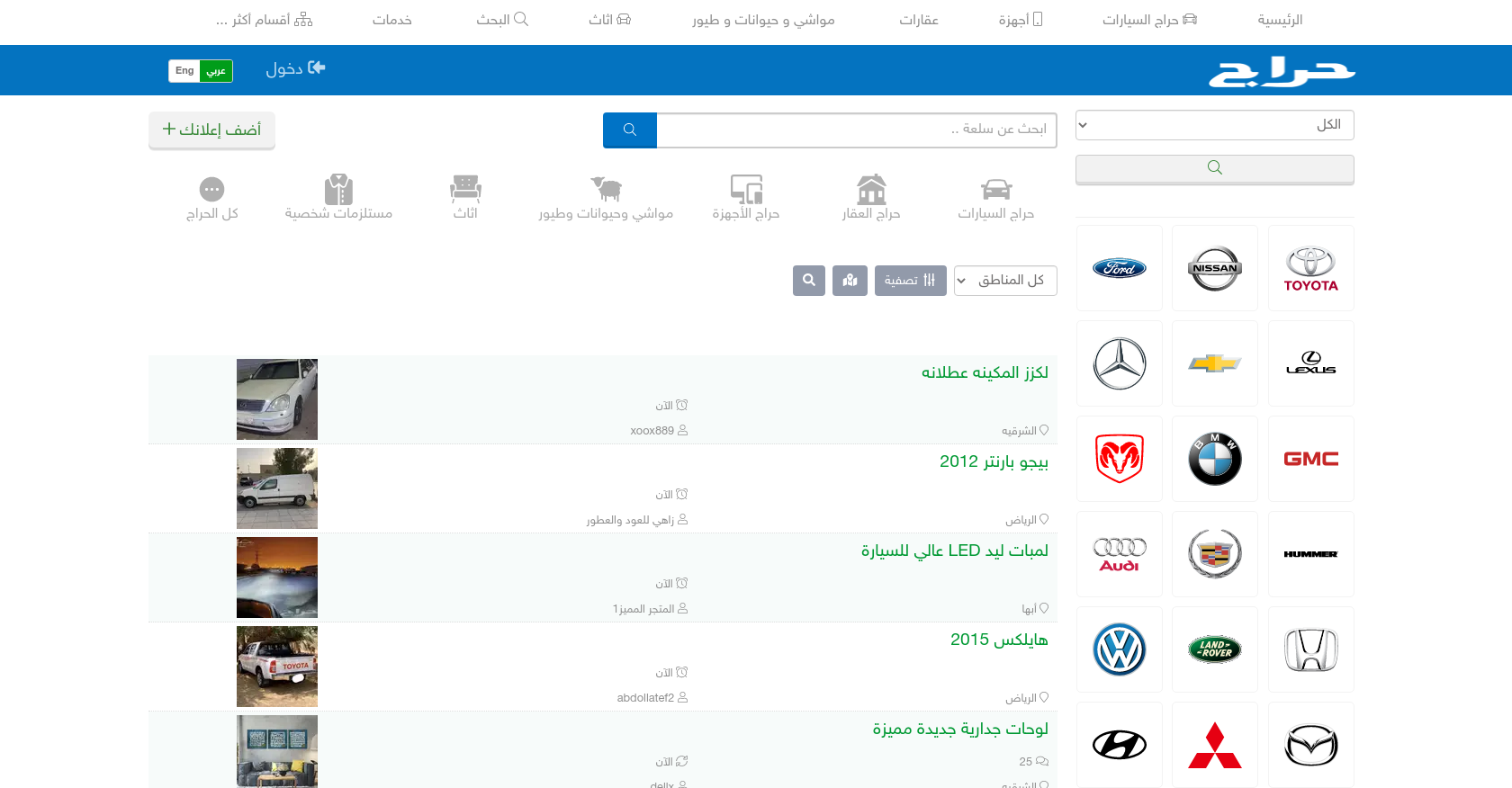
Task: Click the Mitsubishi logo
Action: click(x=1215, y=745)
